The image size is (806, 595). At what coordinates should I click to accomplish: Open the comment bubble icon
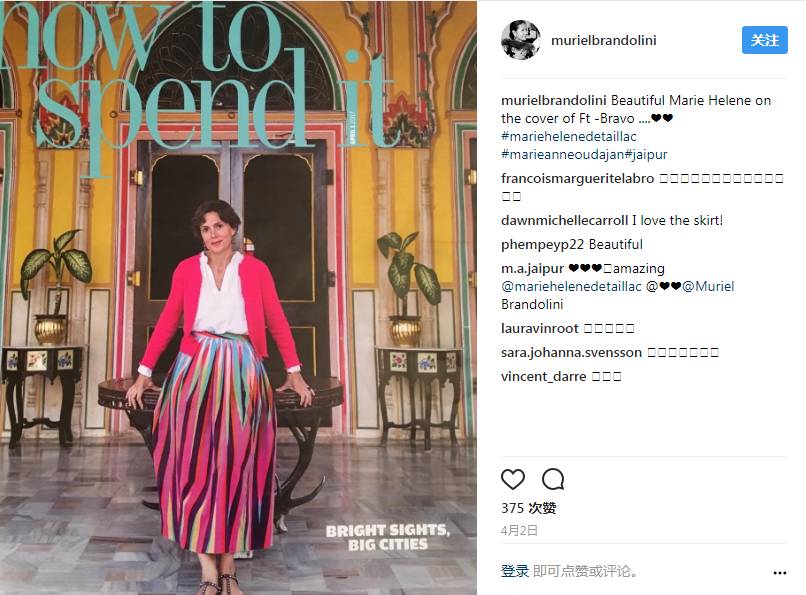(x=553, y=479)
